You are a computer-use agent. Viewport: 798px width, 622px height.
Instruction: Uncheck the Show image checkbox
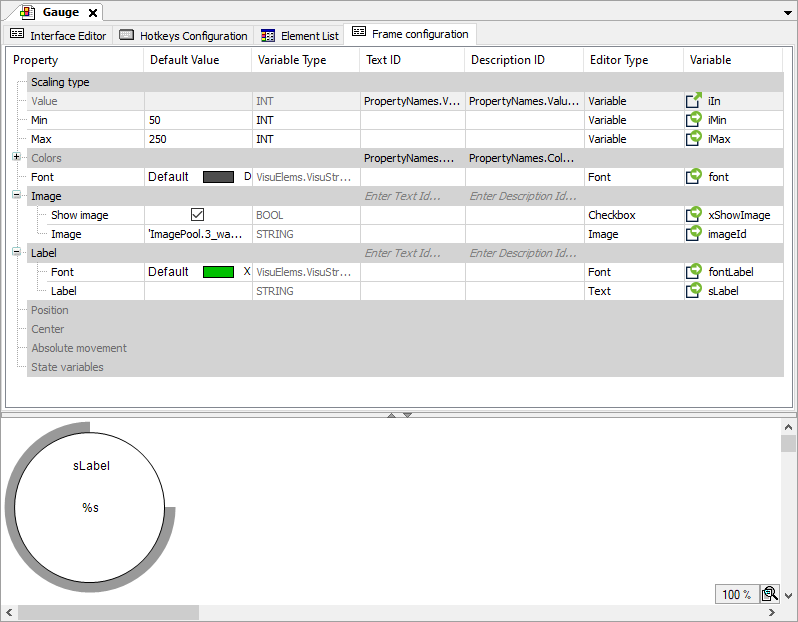197,215
